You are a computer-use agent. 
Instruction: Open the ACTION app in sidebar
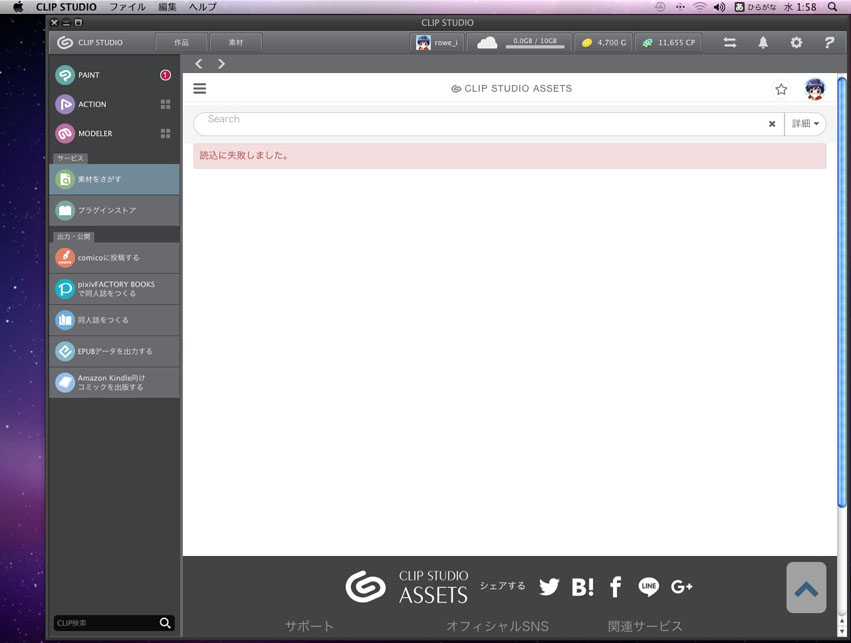[66, 104]
